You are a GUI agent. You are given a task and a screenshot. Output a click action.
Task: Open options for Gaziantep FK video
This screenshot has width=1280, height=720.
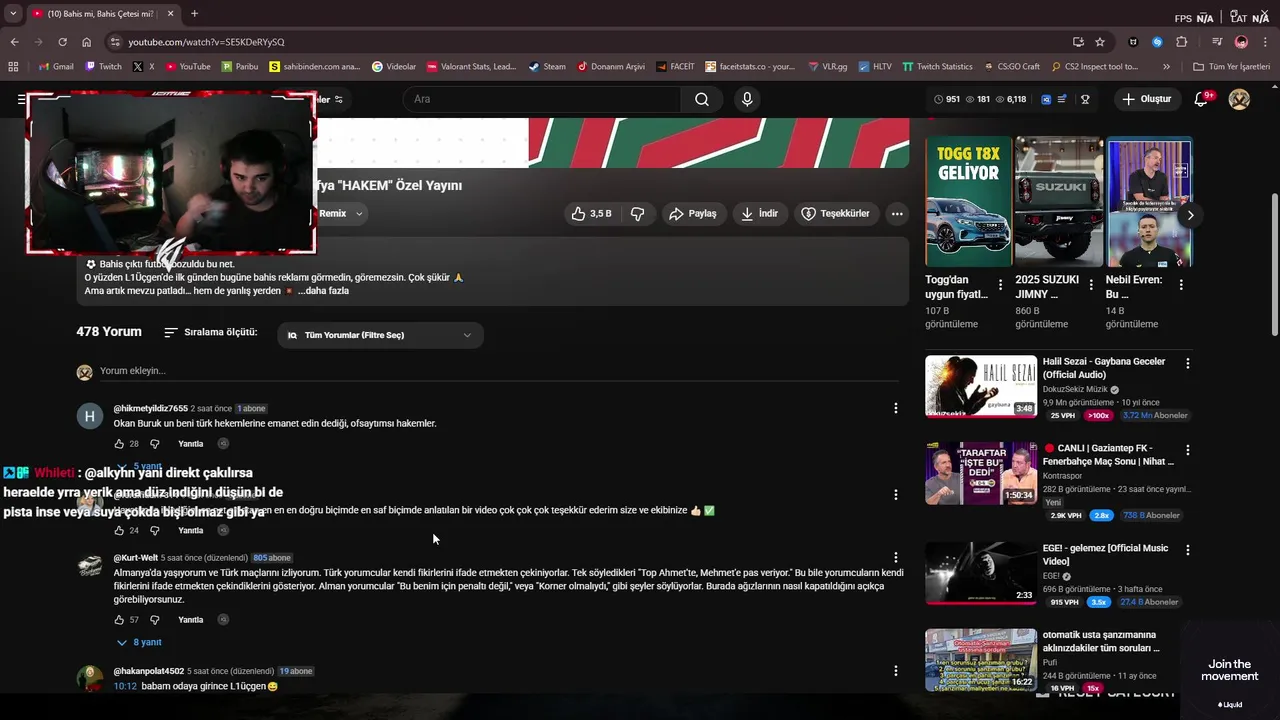(1188, 450)
